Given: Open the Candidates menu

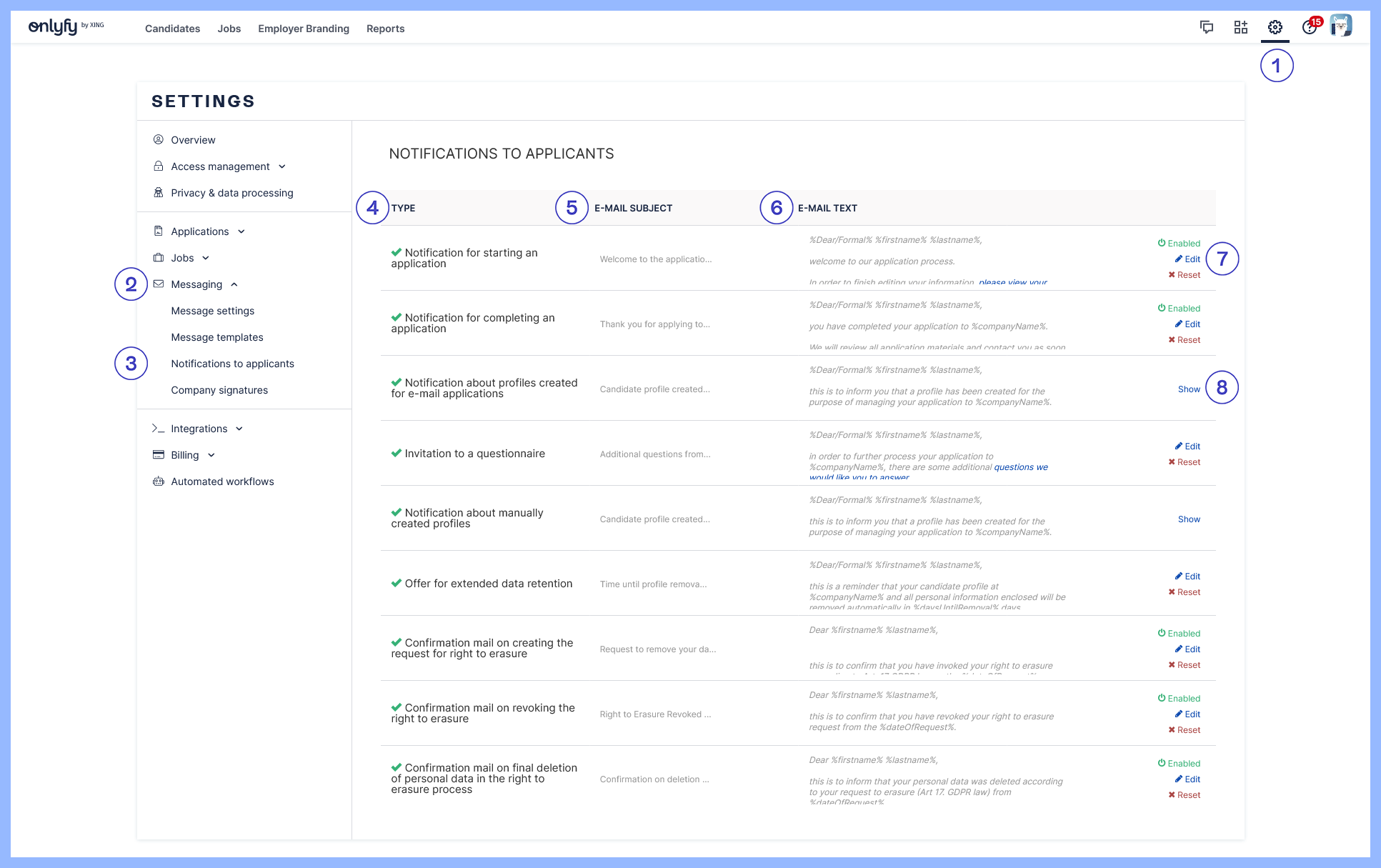Looking at the screenshot, I should pos(172,29).
